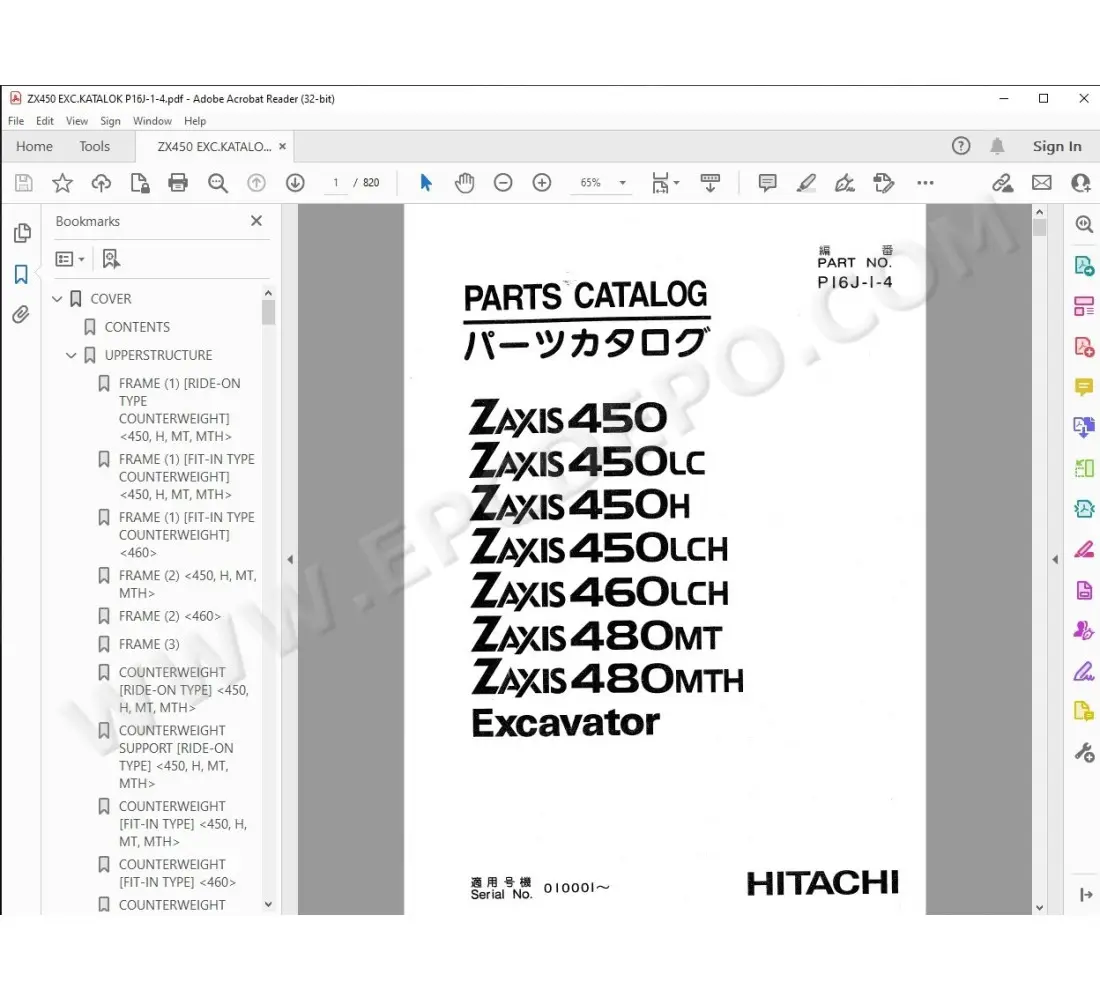Screen dimensions: 1100x1000
Task: Zoom out using the minus icon
Action: pyautogui.click(x=503, y=183)
